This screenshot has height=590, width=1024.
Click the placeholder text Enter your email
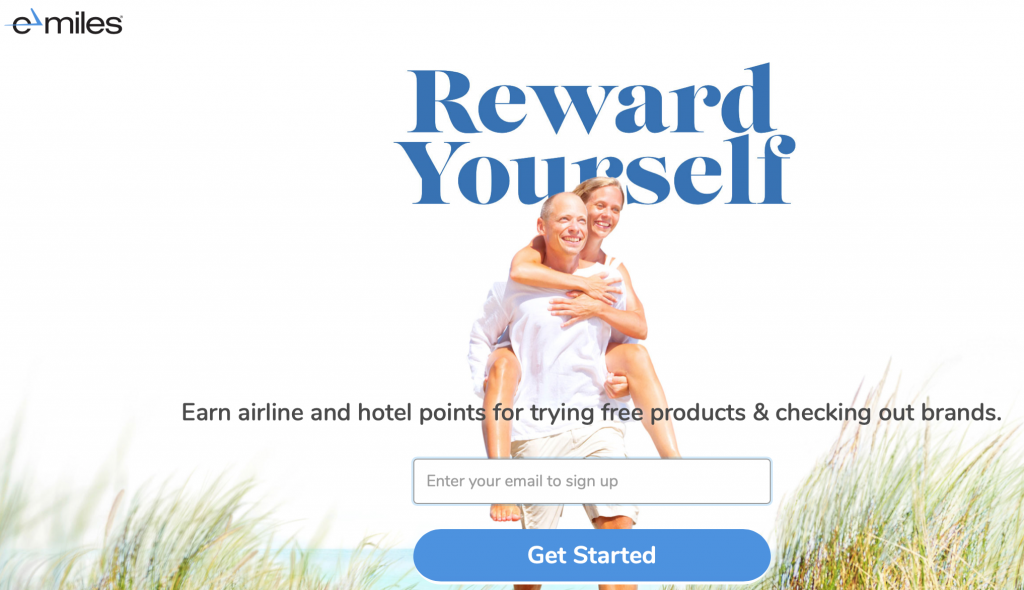tap(522, 482)
